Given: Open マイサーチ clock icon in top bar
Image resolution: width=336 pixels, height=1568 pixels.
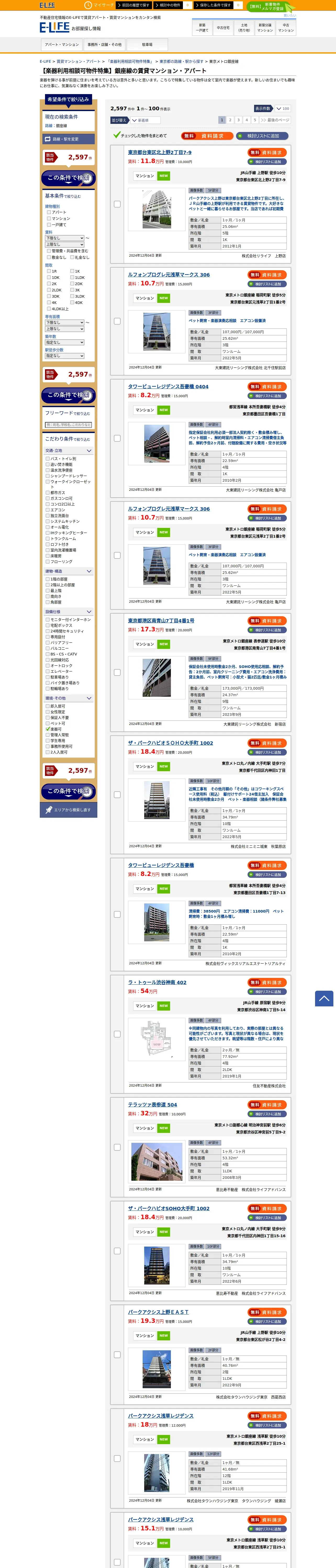Looking at the screenshot, I should point(89,5).
